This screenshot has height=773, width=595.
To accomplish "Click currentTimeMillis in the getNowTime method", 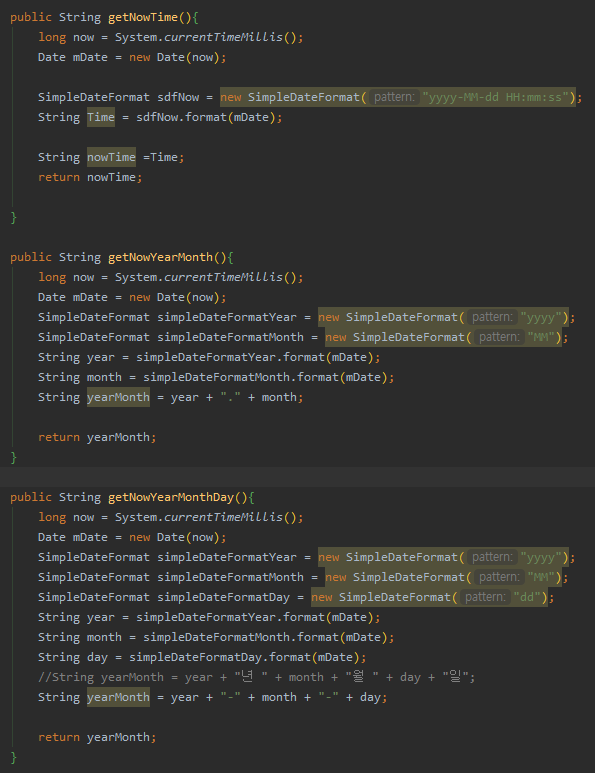I will click(223, 37).
